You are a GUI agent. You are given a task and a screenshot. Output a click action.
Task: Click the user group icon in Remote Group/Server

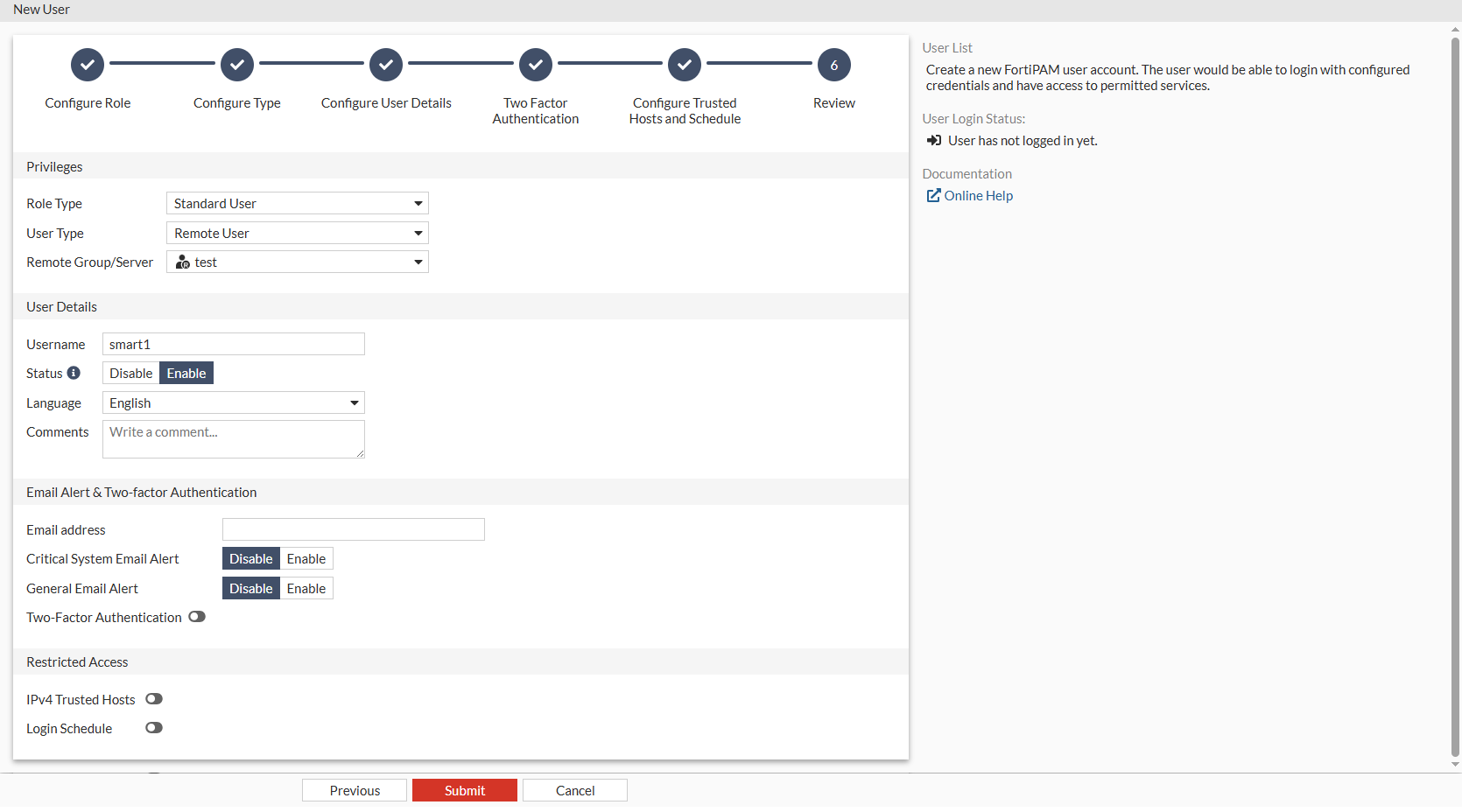183,262
